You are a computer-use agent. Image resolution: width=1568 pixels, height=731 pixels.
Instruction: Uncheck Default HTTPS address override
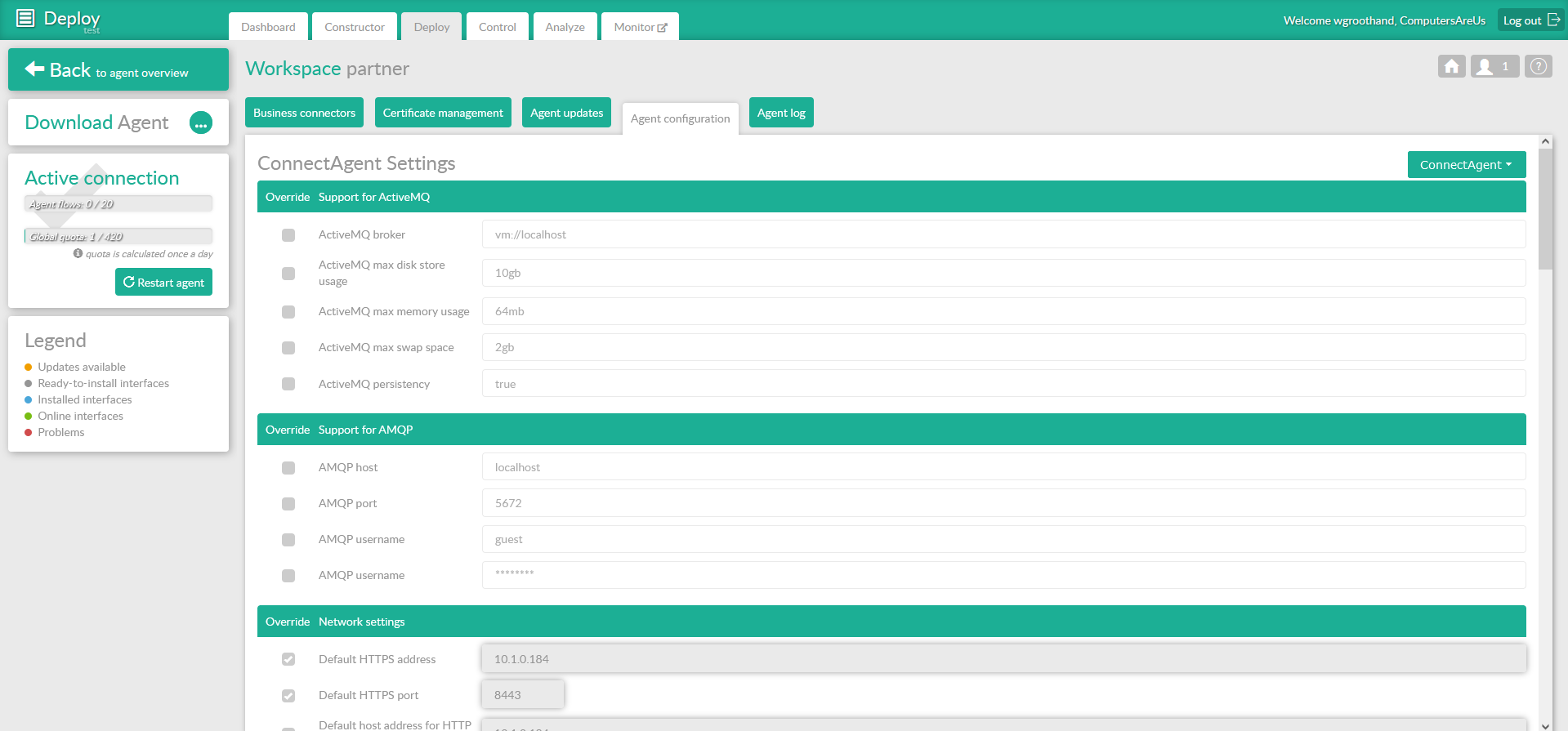pyautogui.click(x=288, y=659)
